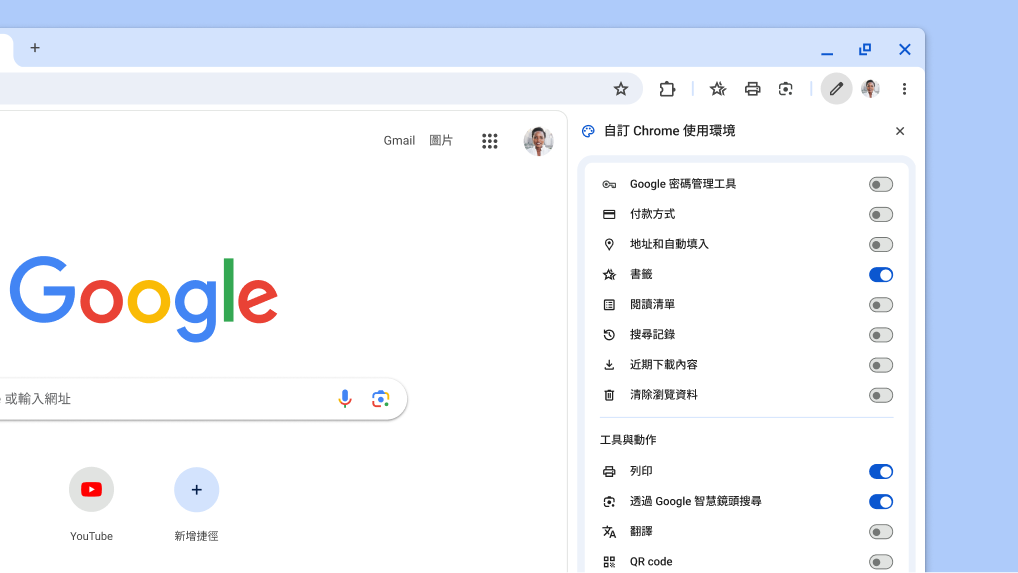This screenshot has height=573, width=1018.
Task: Click the list icon beside 閱讀清單
Action: pyautogui.click(x=609, y=305)
